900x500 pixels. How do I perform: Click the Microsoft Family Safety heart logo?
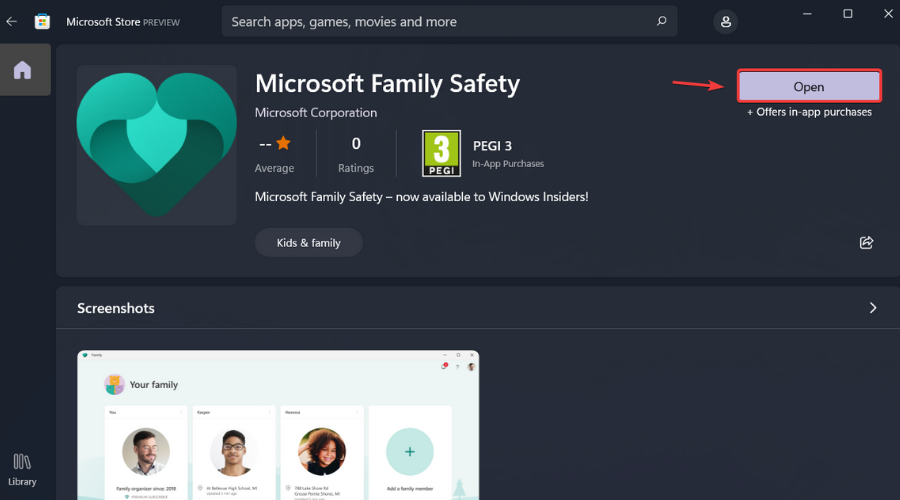point(156,145)
